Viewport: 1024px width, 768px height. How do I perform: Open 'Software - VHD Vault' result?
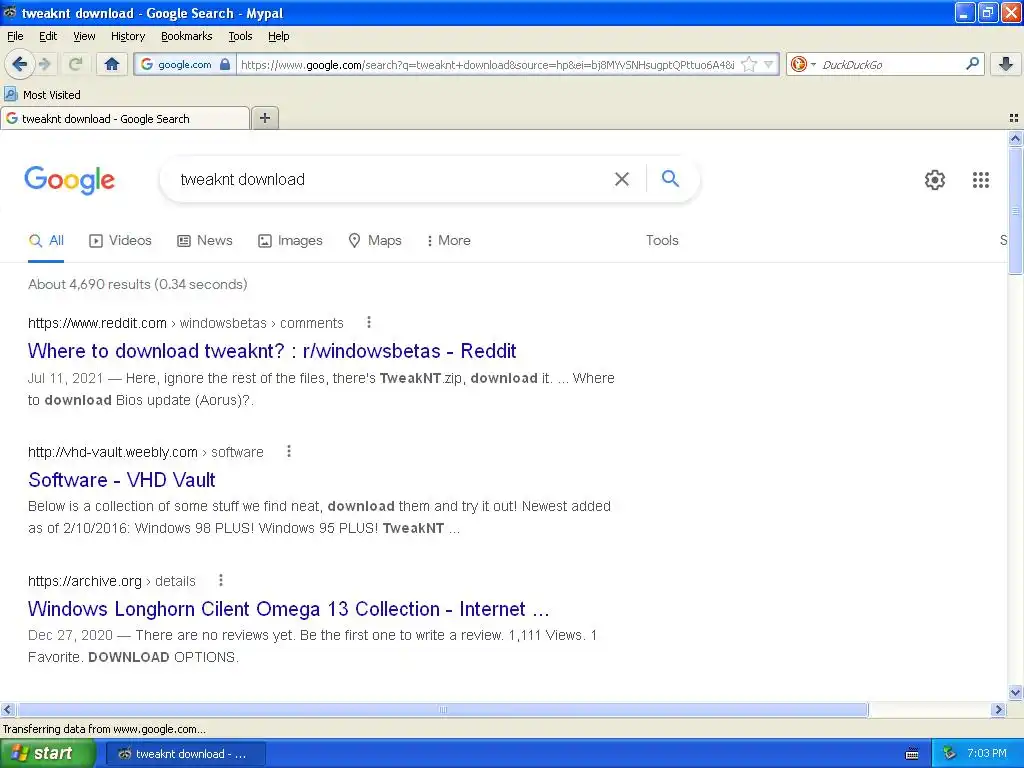121,480
